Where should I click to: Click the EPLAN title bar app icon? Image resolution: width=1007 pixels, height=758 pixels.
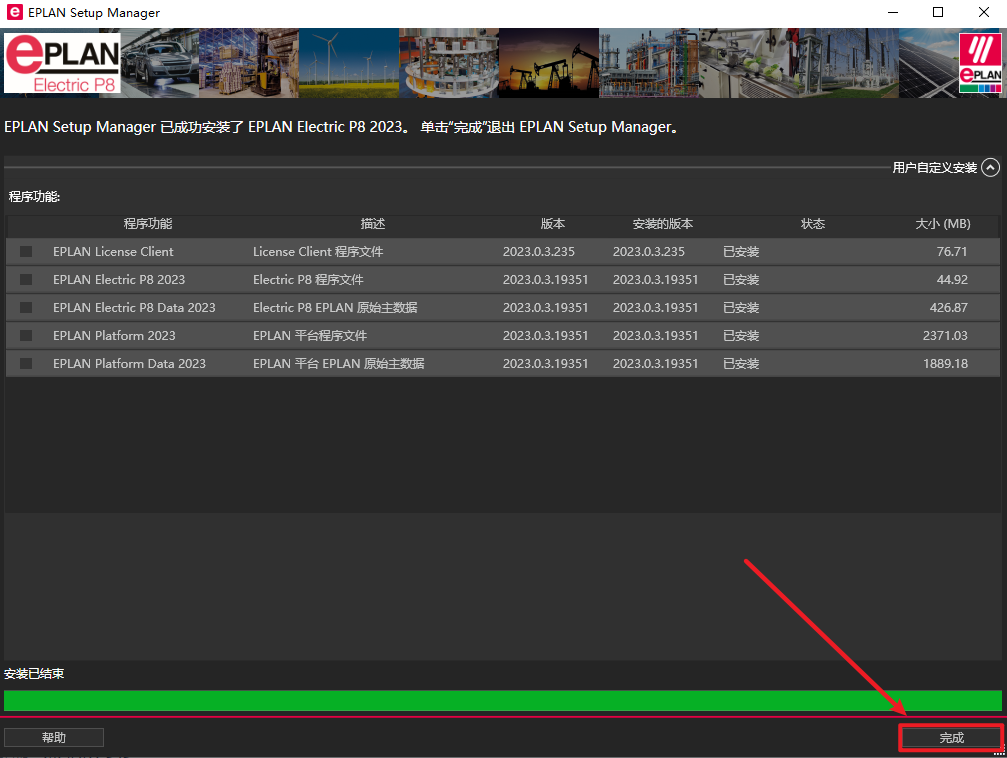[14, 13]
